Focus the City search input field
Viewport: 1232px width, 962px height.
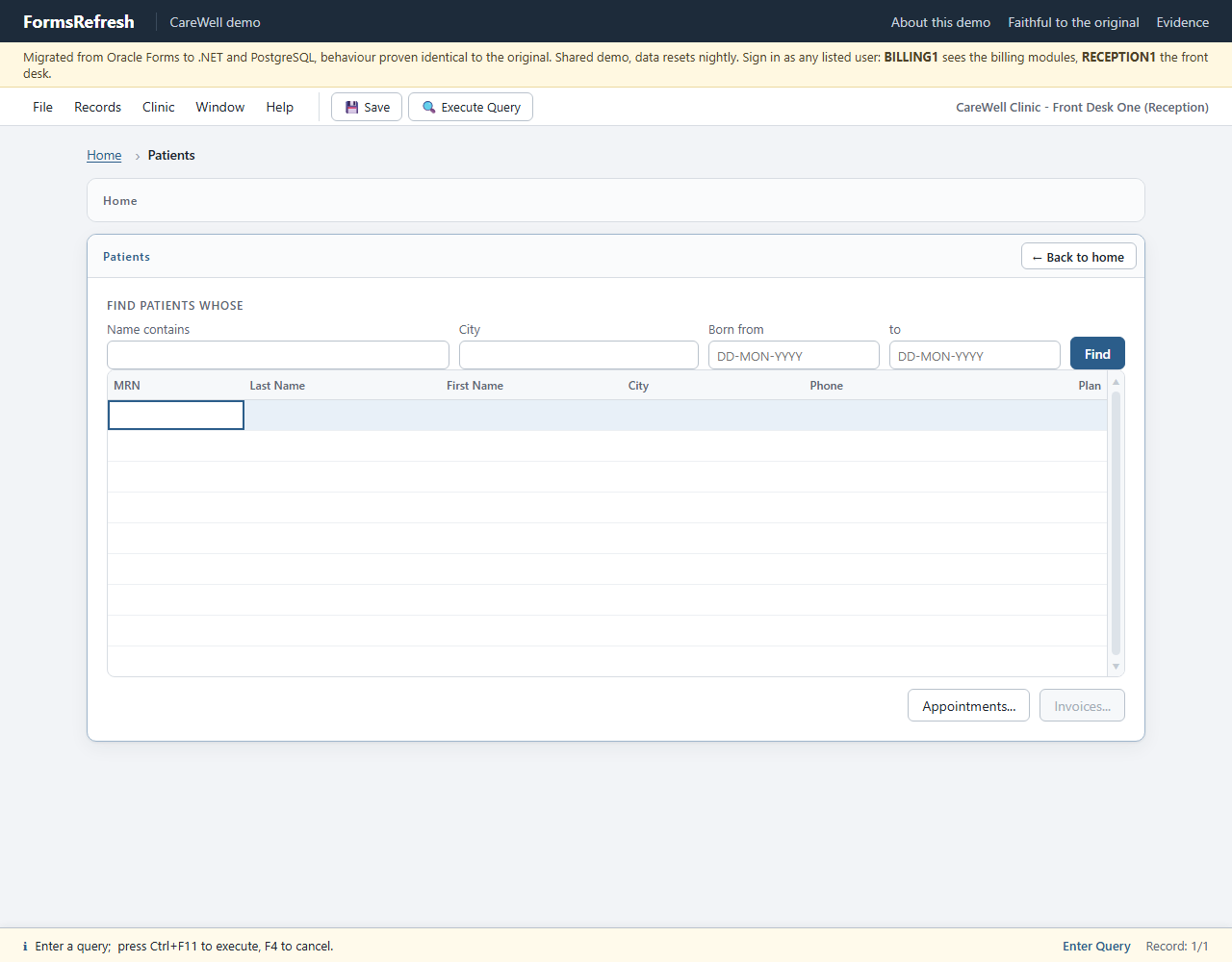(578, 355)
